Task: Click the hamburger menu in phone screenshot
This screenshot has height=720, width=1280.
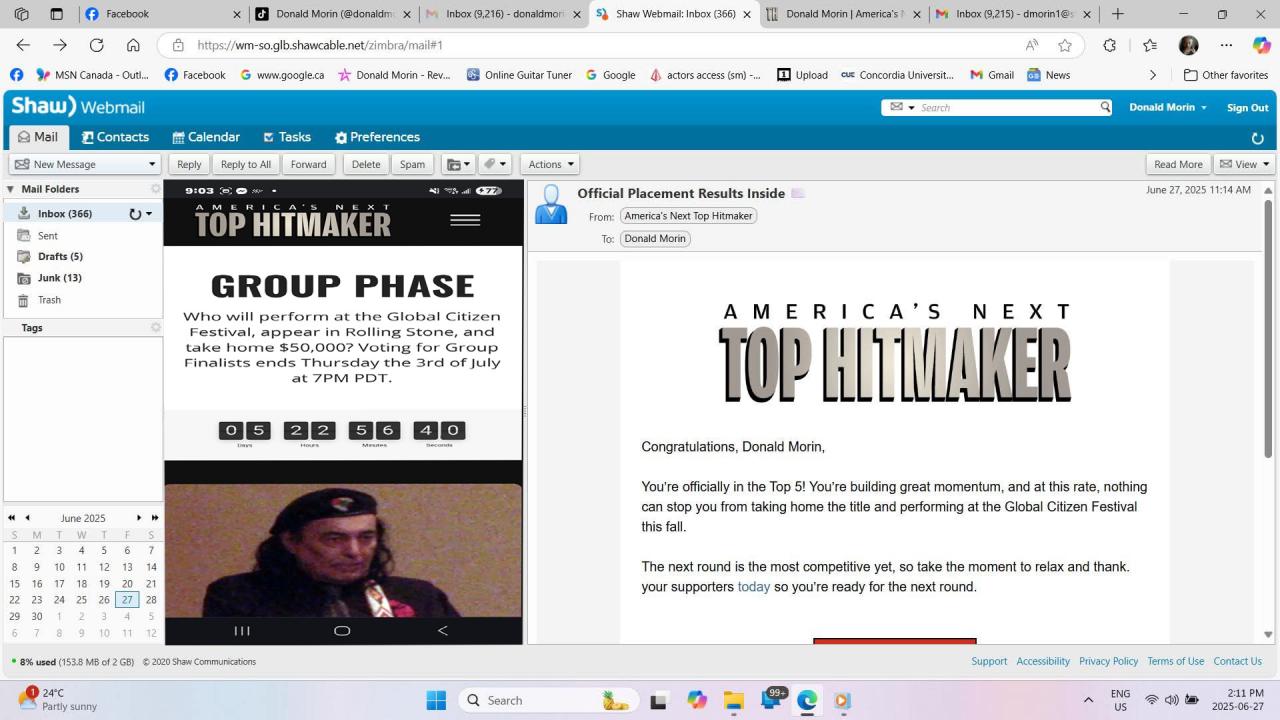Action: (465, 220)
